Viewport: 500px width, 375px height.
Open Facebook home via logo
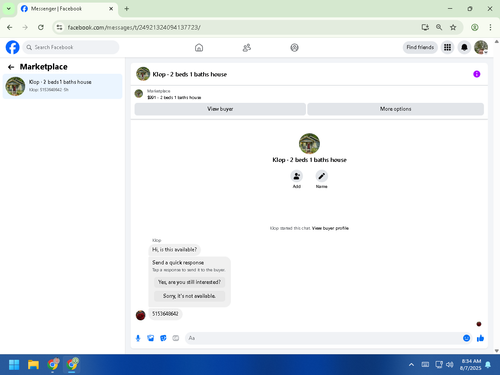(13, 47)
